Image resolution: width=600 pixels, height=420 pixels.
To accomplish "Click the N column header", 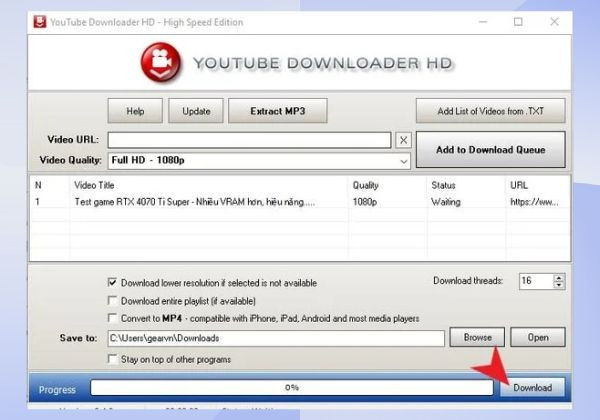I will point(38,185).
